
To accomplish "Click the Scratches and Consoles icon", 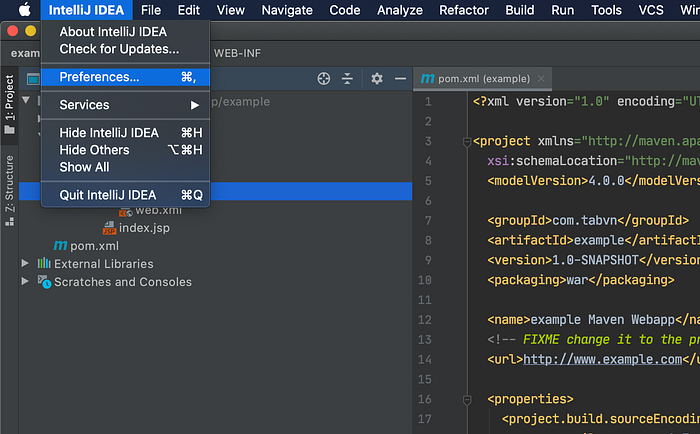I will tap(44, 282).
